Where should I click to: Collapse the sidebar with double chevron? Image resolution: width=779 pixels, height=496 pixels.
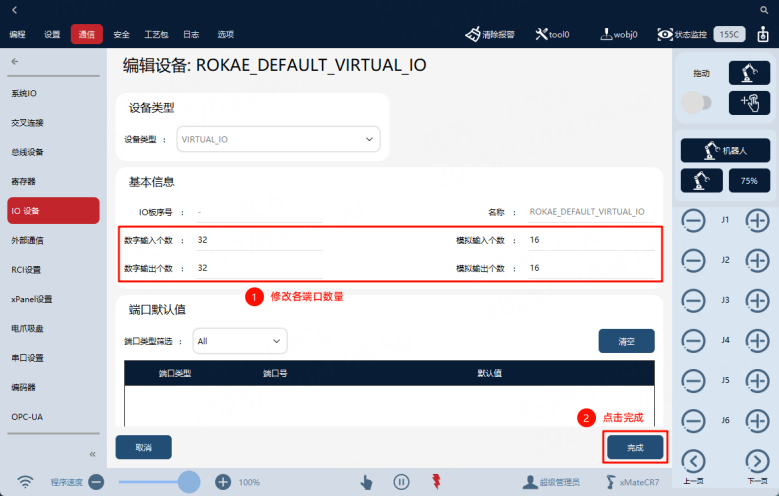click(92, 454)
